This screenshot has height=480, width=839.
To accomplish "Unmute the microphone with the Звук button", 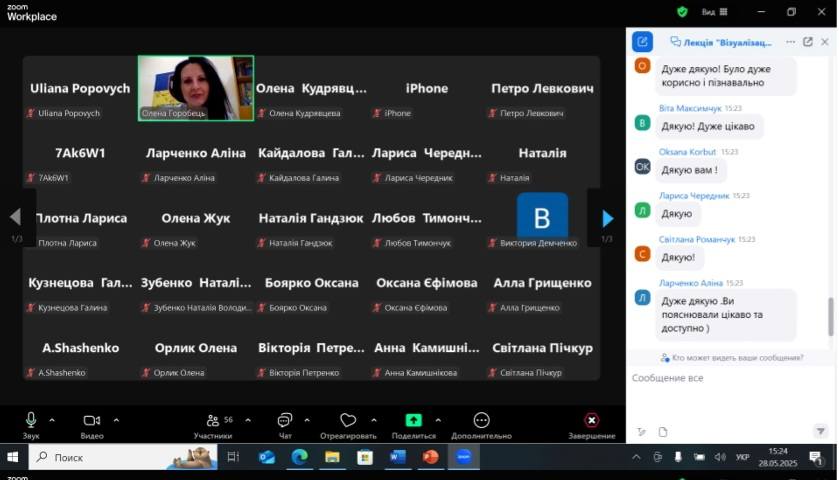I will [x=31, y=421].
